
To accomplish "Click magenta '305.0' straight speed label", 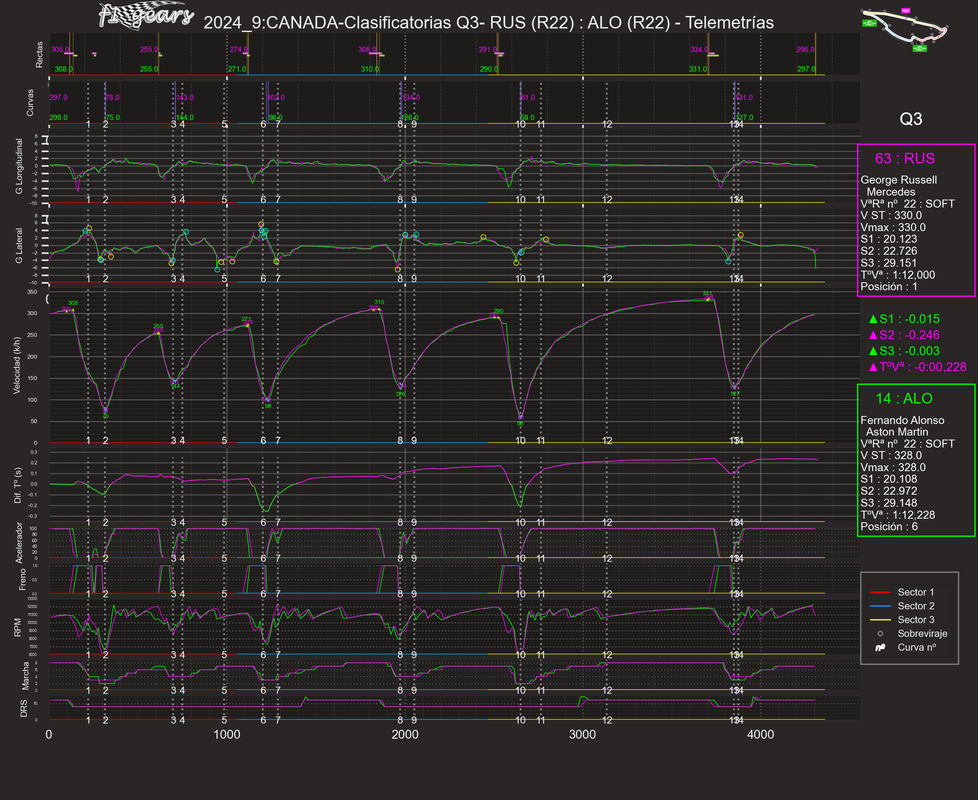I will click(61, 49).
